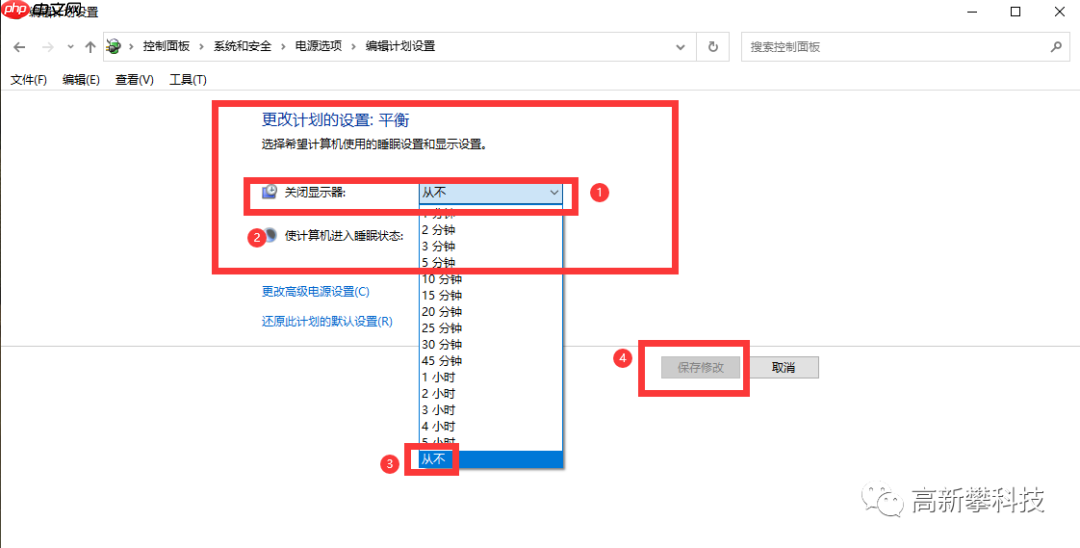Open the 工具(T) menu
This screenshot has height=548, width=1080.
click(188, 80)
